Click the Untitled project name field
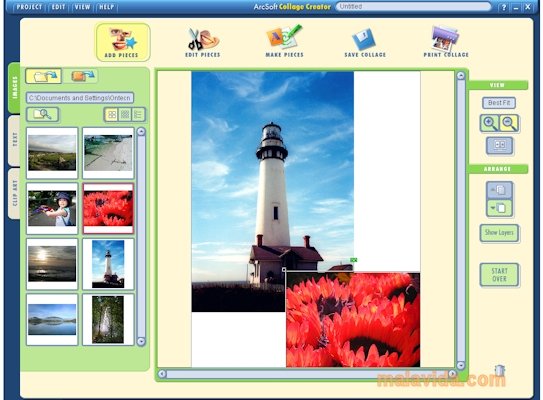The width and height of the screenshot is (543, 400). pyautogui.click(x=413, y=7)
